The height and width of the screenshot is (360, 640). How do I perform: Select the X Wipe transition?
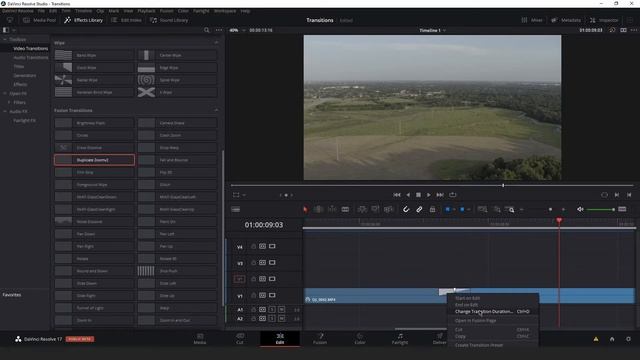[x=177, y=93]
